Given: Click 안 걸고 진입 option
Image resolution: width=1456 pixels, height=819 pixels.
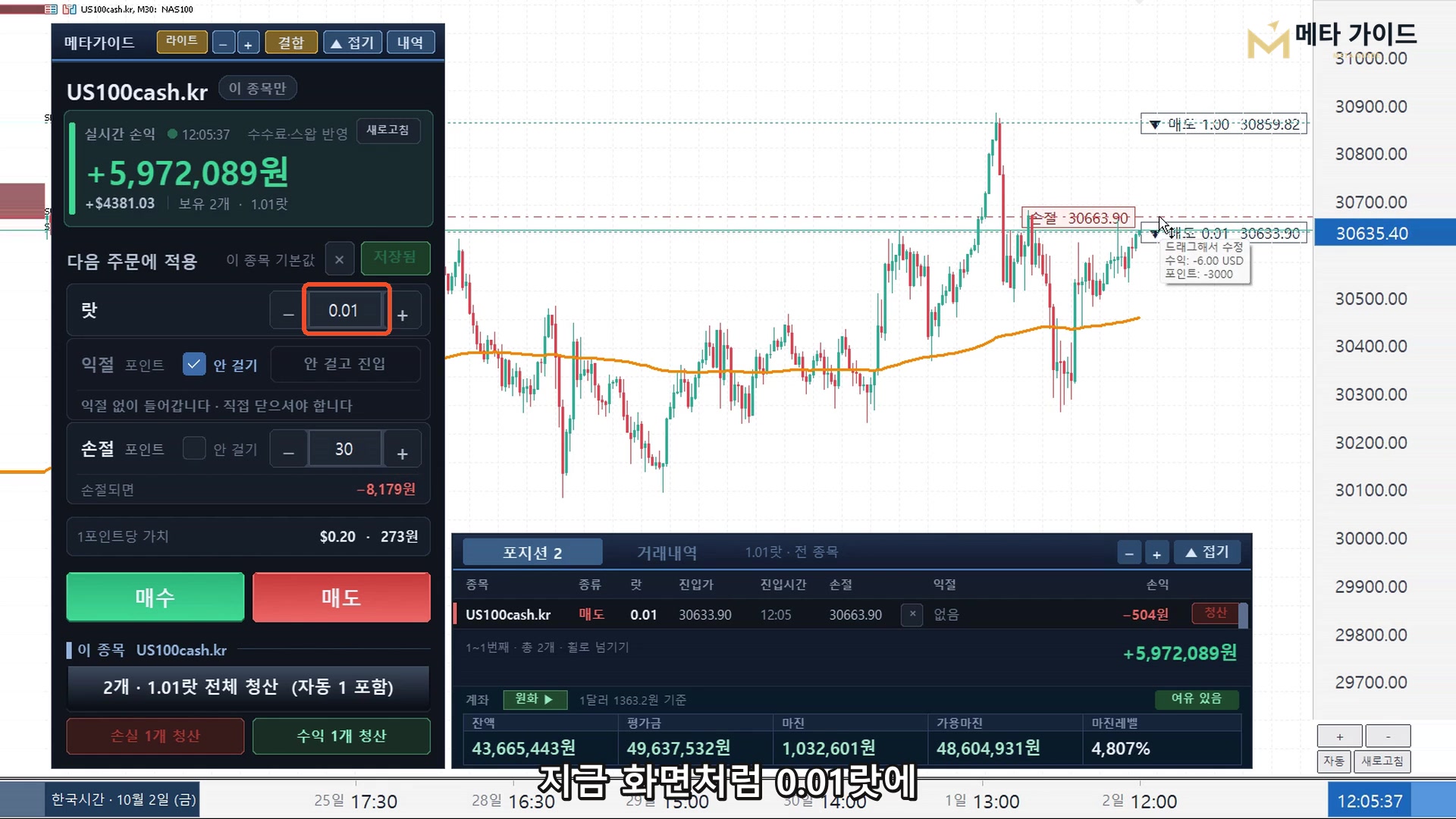Looking at the screenshot, I should (345, 364).
